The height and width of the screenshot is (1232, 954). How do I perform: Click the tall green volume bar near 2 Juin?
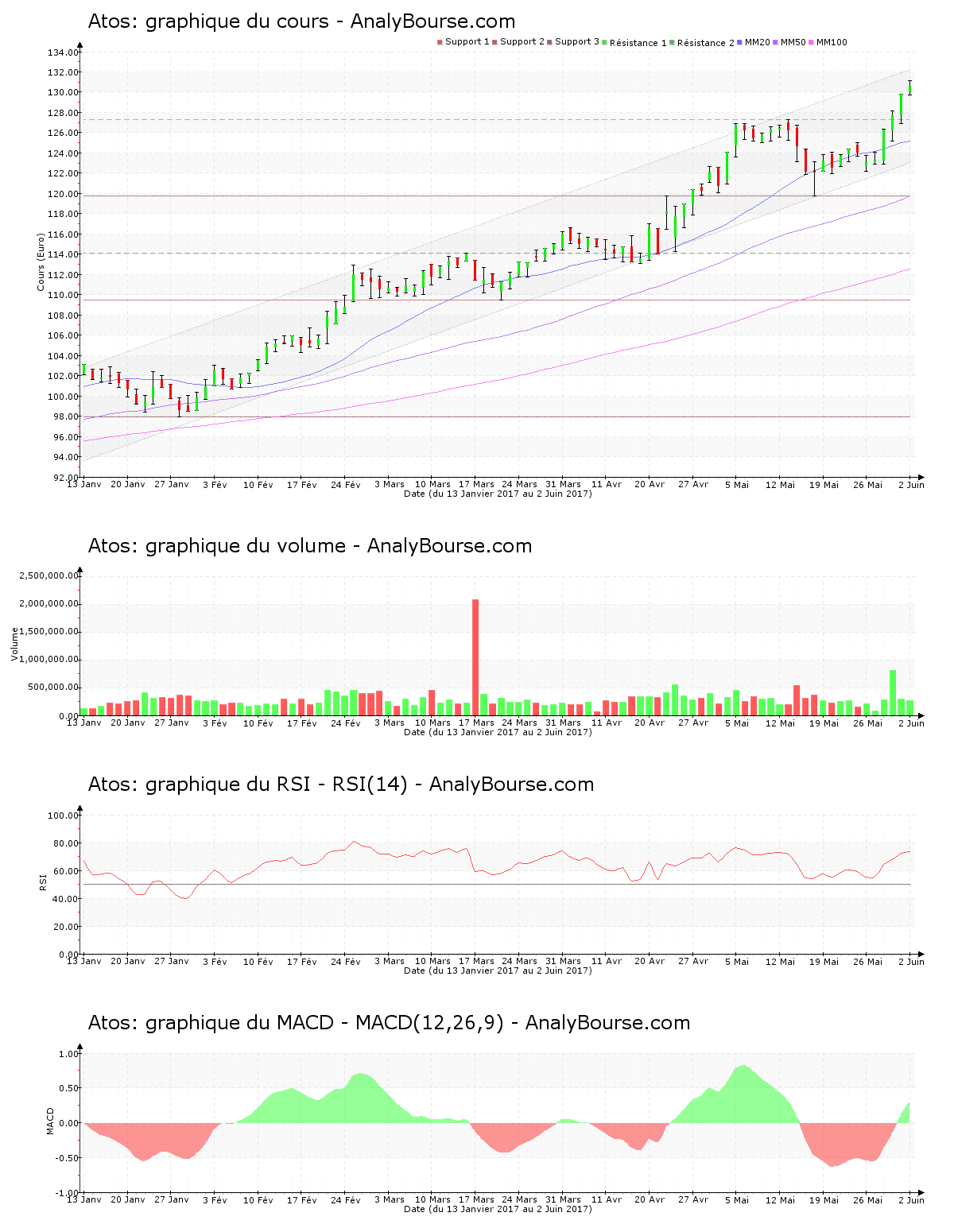point(893,693)
